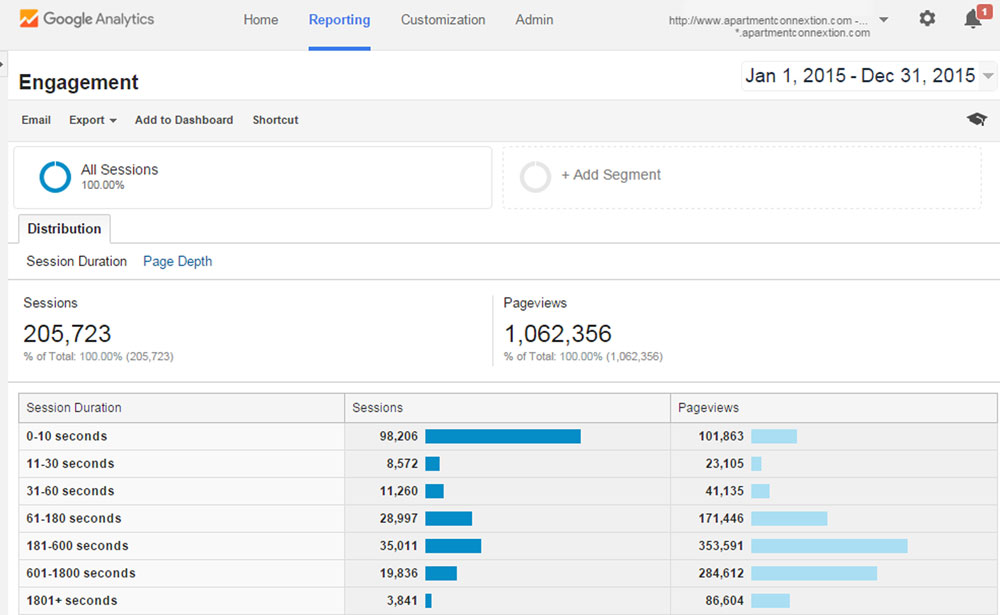Select the All Sessions segment label
Viewport: 1000px width, 615px height.
119,170
